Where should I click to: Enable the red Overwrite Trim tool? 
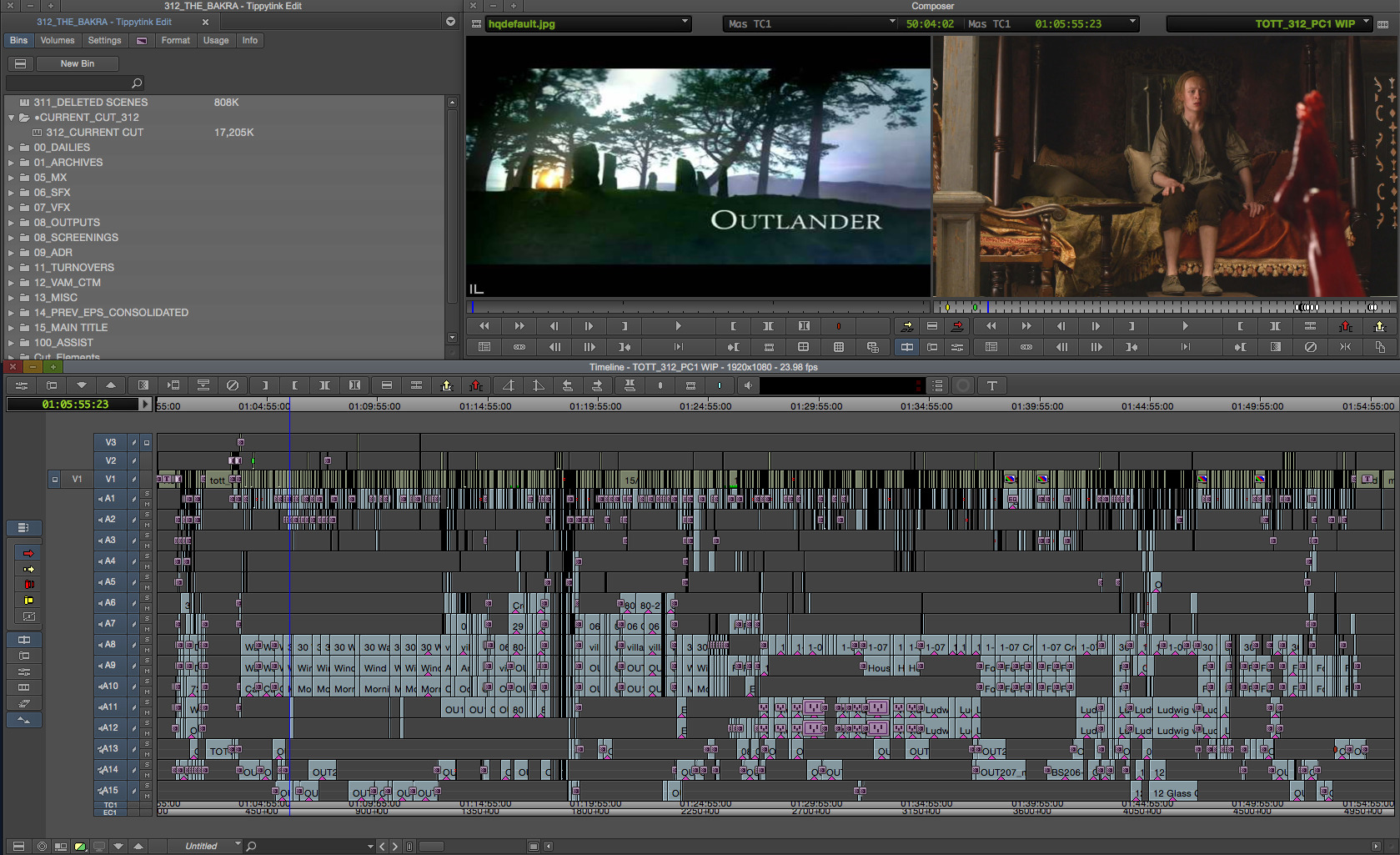click(29, 585)
